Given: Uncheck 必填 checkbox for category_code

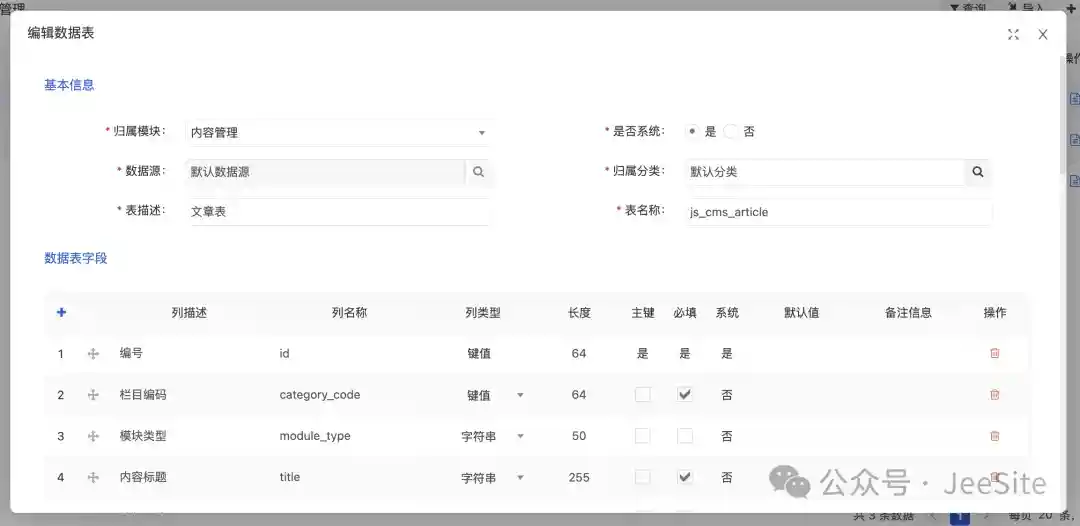Looking at the screenshot, I should [x=685, y=395].
